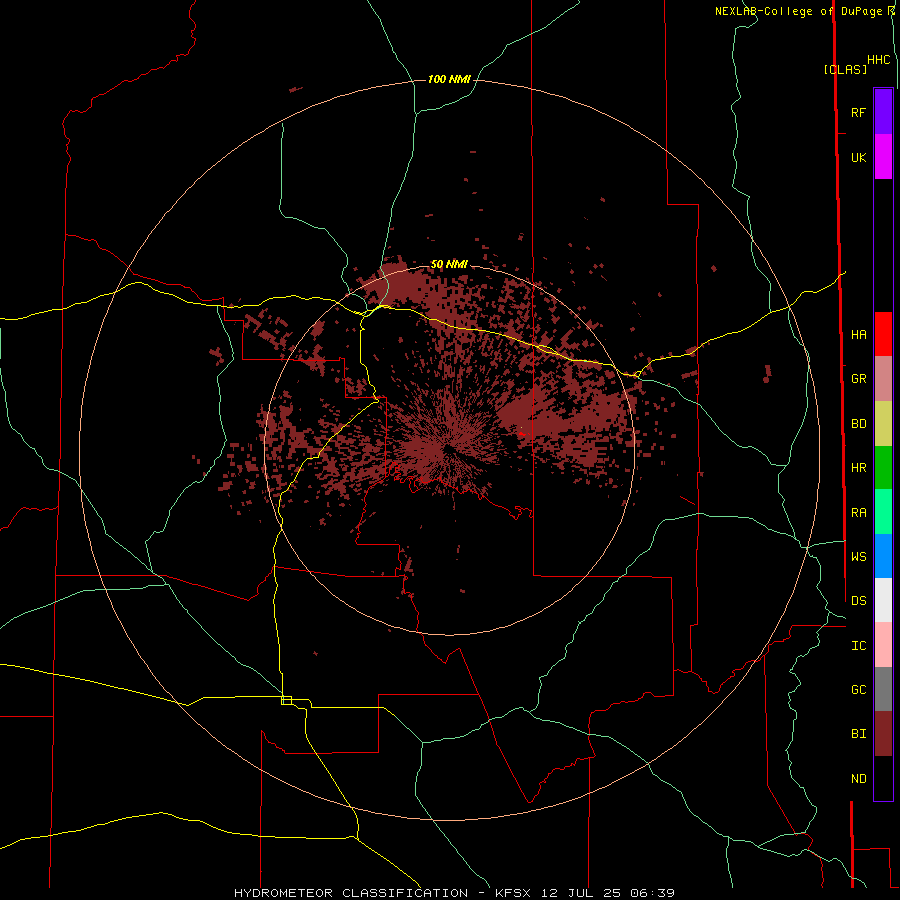
Task: Select the GR legend color block
Action: 883,379
